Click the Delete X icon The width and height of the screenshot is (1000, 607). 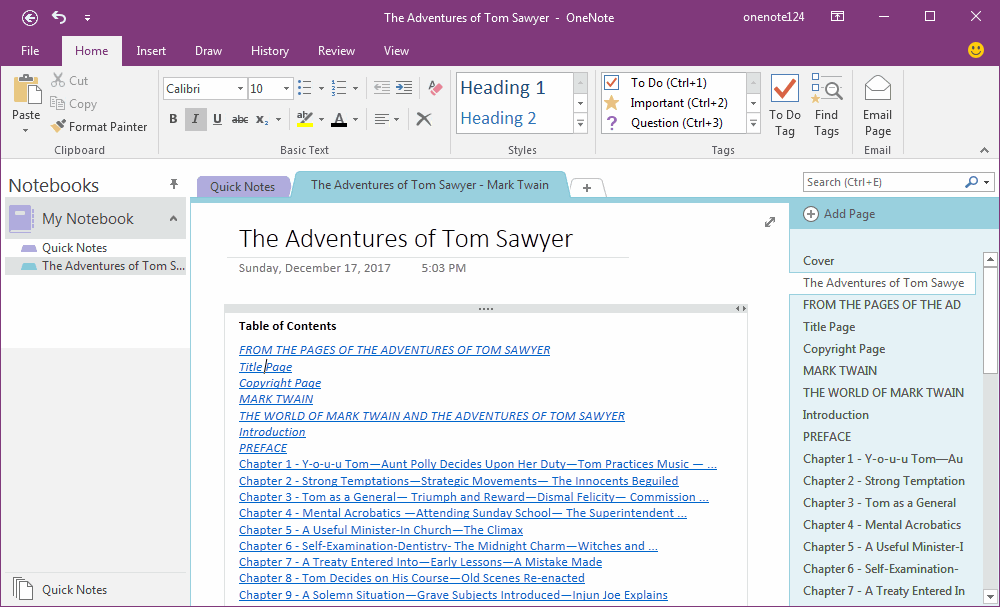click(424, 119)
